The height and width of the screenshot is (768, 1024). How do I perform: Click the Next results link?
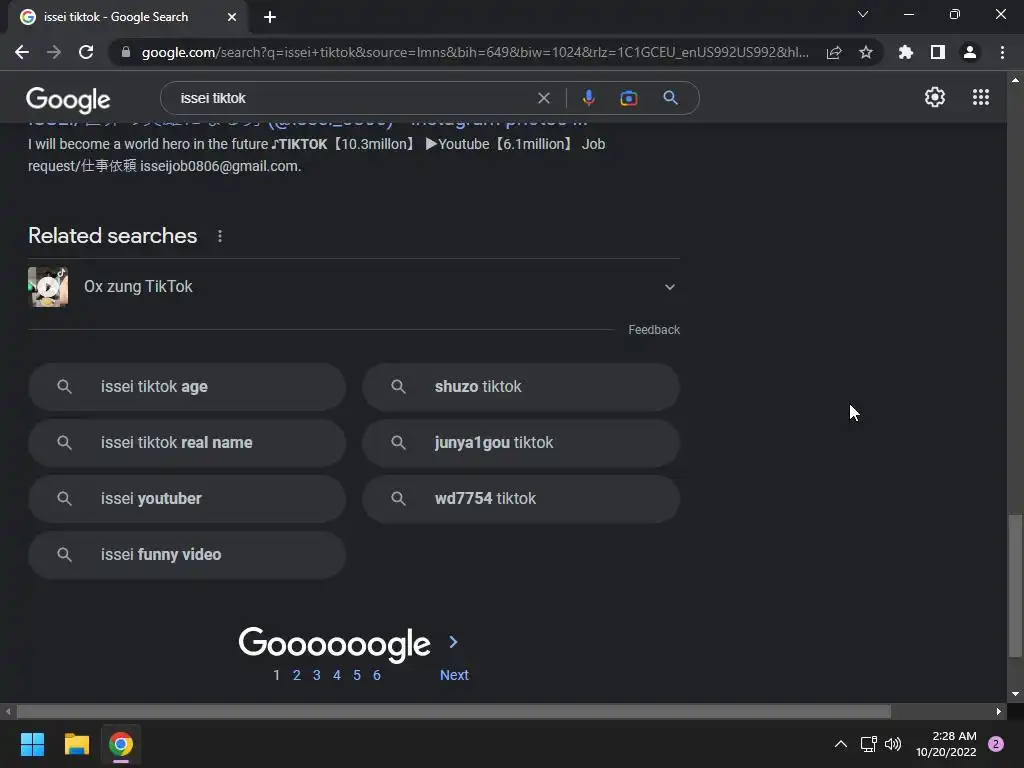(454, 675)
